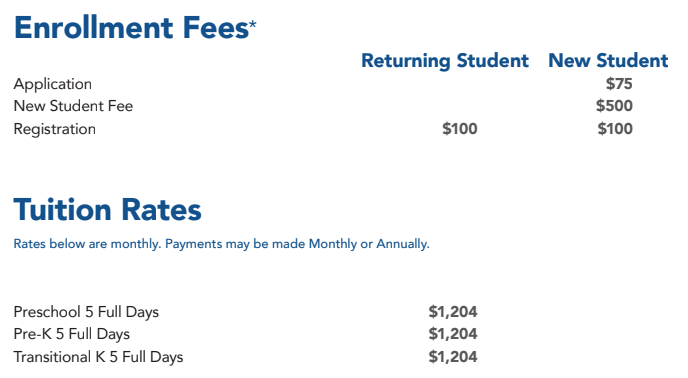Click the $500 new student fee
688x378 pixels.
click(614, 106)
